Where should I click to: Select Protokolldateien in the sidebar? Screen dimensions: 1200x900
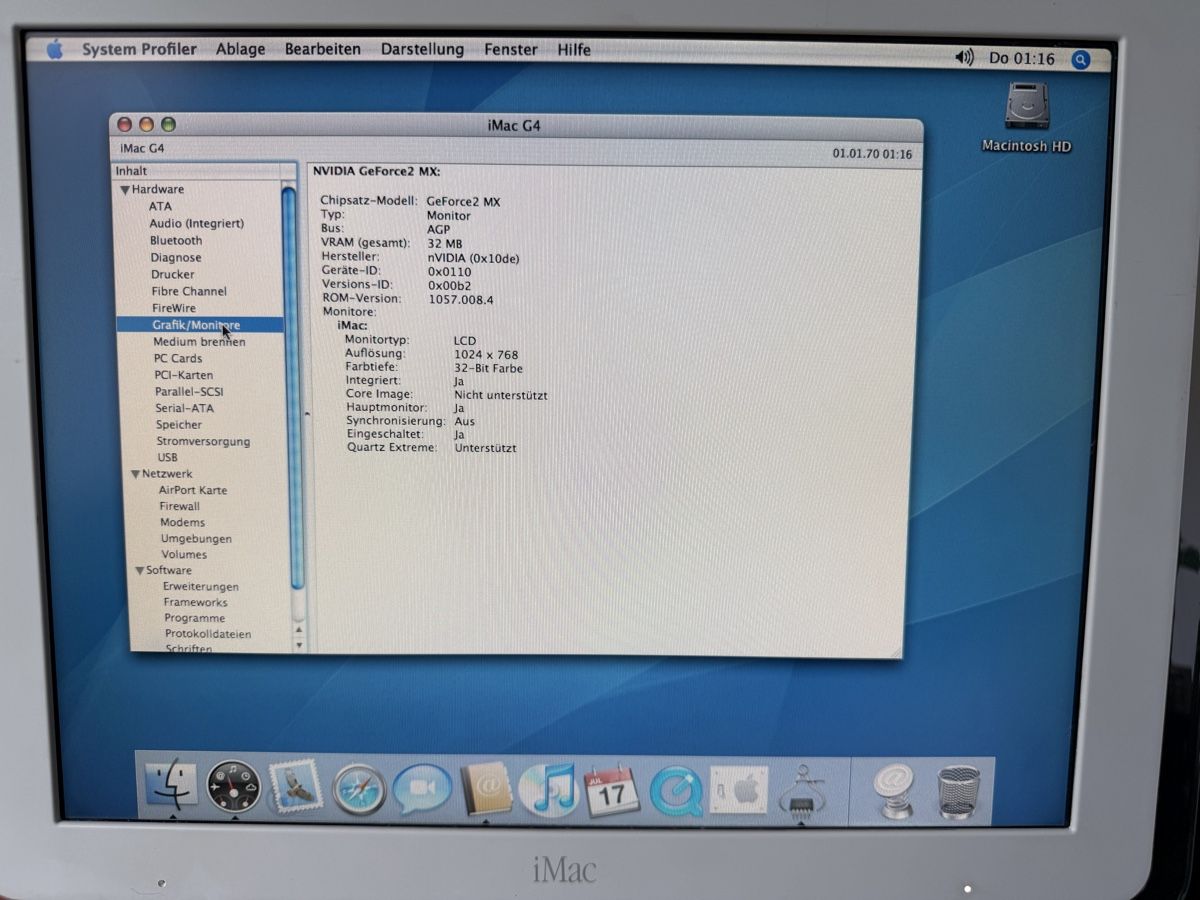(x=208, y=634)
